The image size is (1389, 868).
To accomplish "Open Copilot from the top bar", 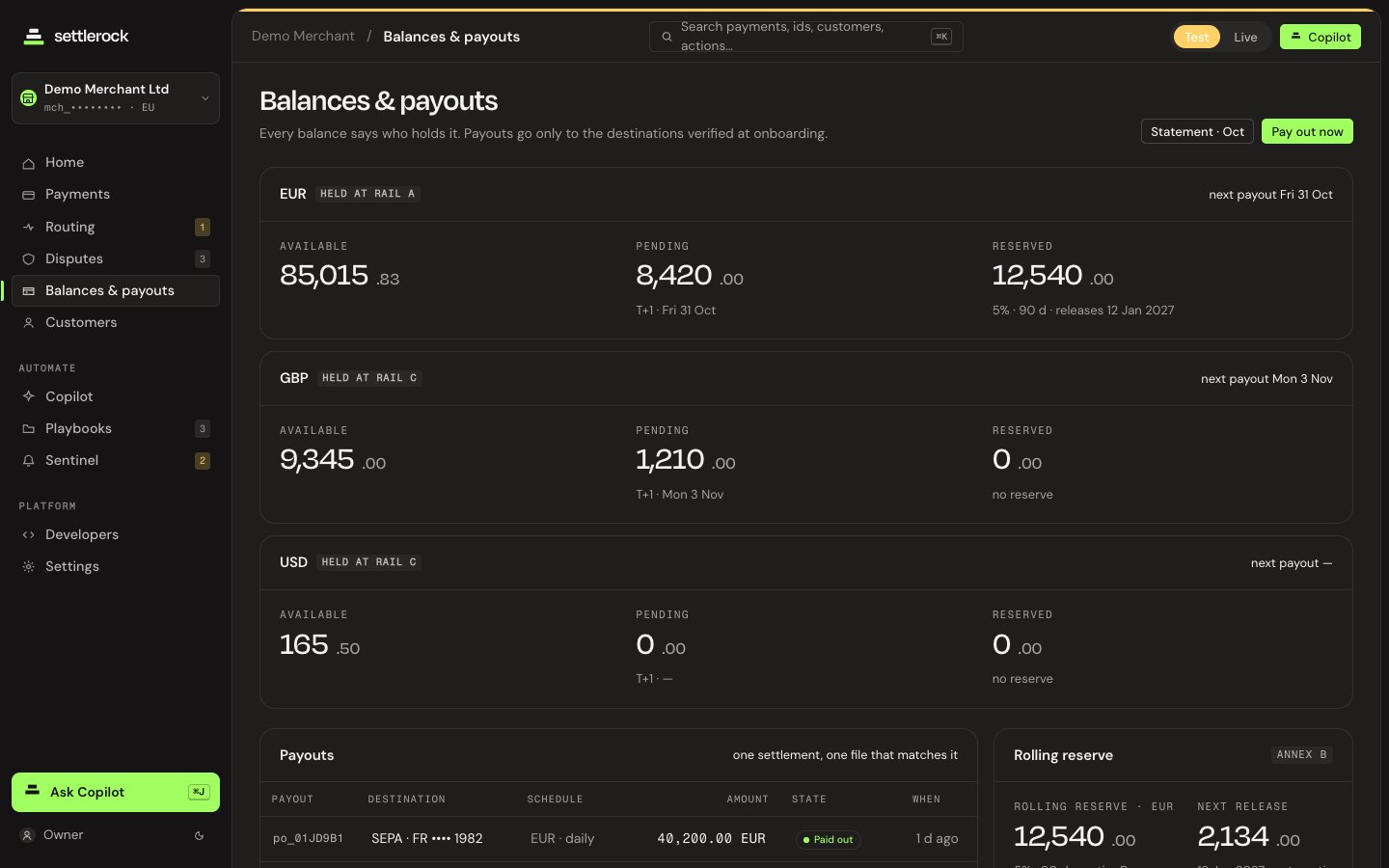I will (x=1321, y=37).
